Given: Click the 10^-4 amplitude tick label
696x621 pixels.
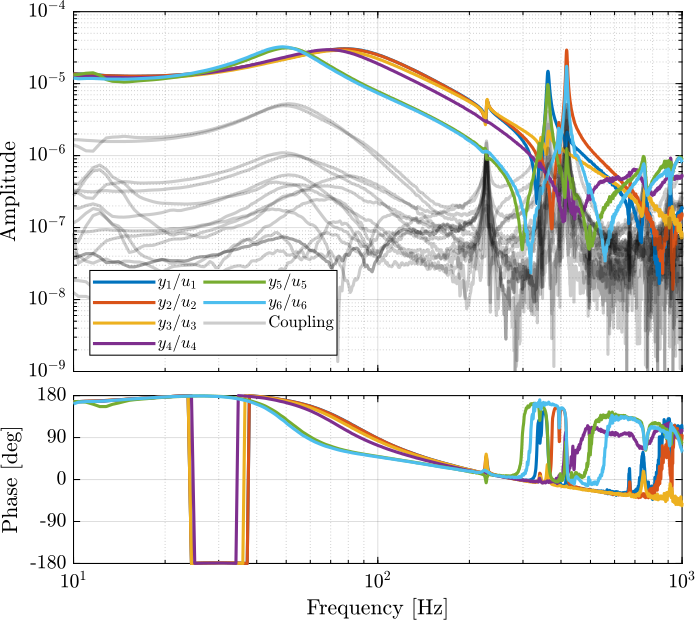Looking at the screenshot, I should [x=47, y=10].
